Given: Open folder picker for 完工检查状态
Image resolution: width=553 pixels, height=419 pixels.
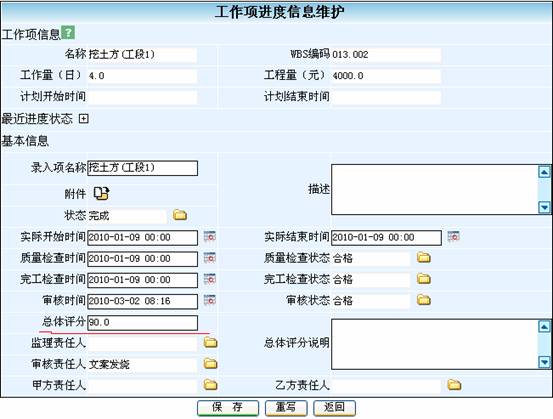Looking at the screenshot, I should (x=424, y=279).
